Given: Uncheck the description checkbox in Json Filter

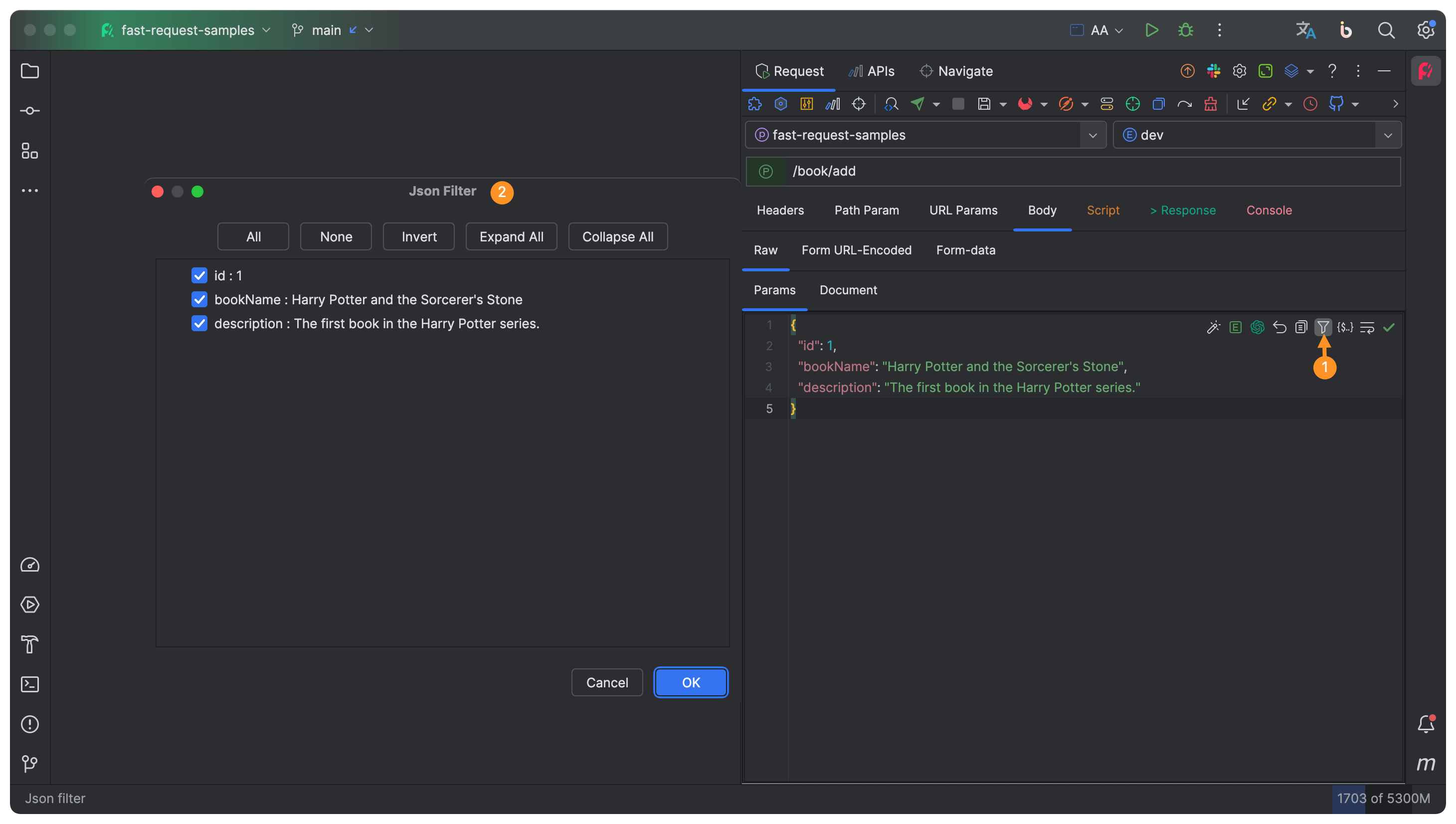Looking at the screenshot, I should [199, 323].
